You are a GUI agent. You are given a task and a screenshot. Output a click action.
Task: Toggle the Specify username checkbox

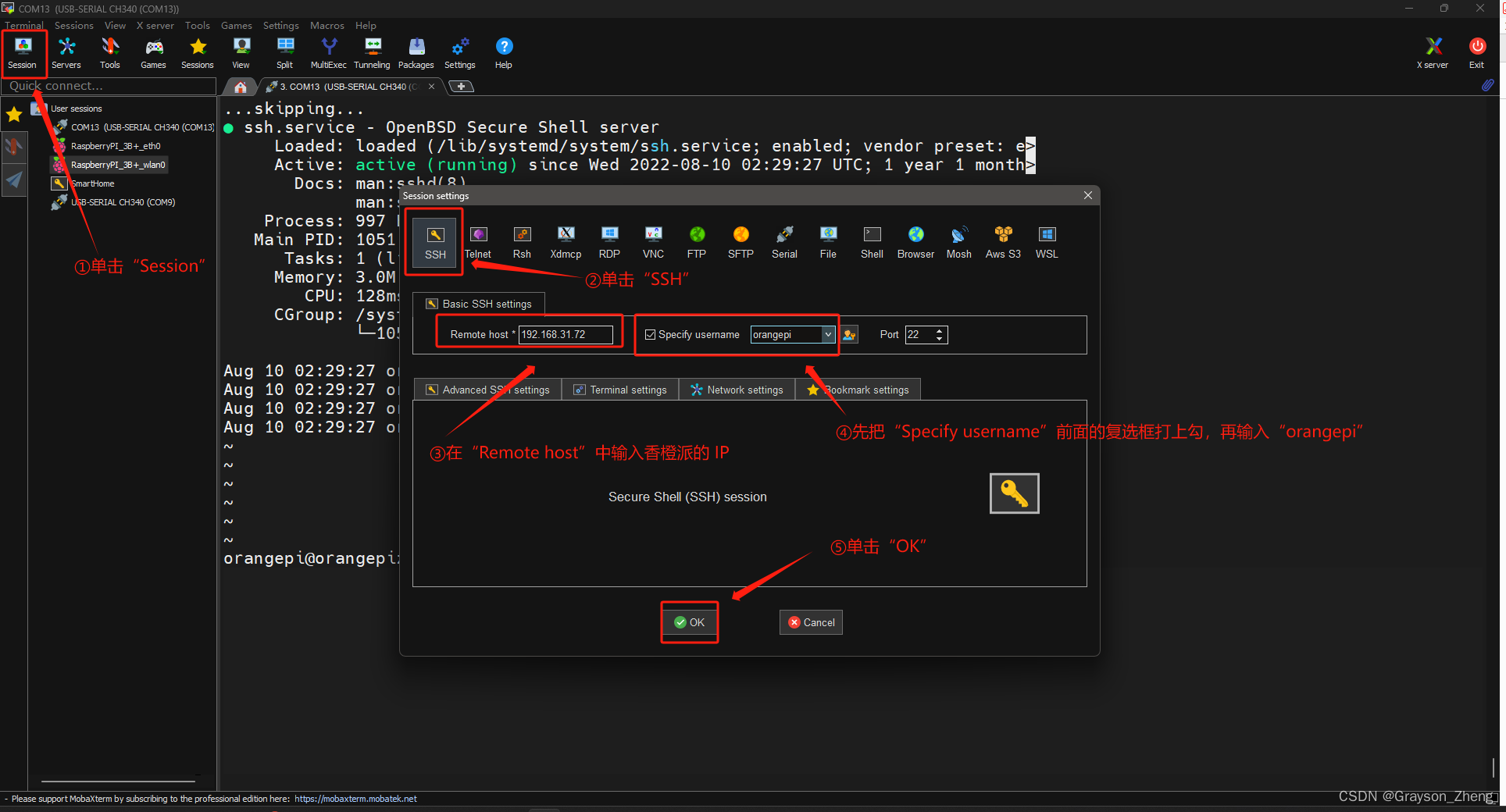click(650, 334)
